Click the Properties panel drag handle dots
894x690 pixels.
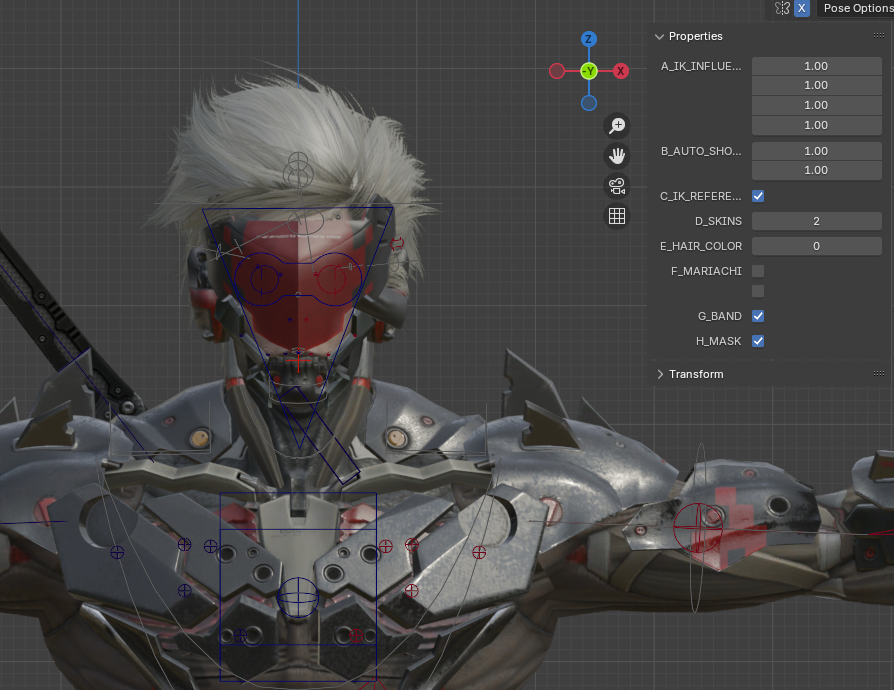(879, 35)
